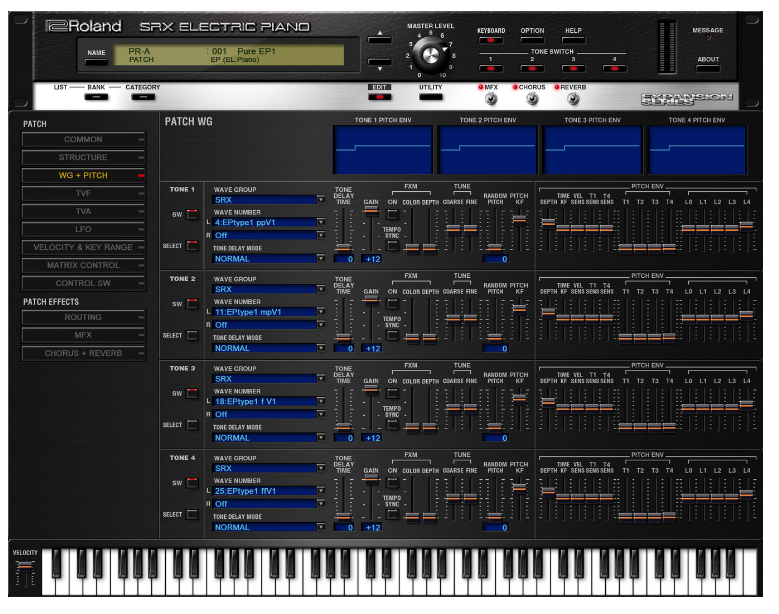Open the Tone 4 Pitch Env graph
The image size is (779, 614).
698,150
